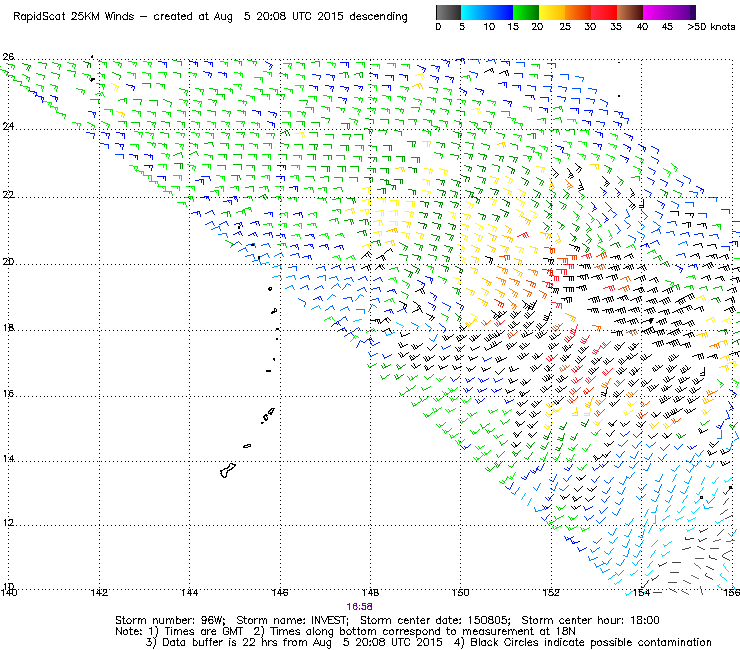Click the purple '16:58' time label
This screenshot has height=650, width=740.
(359, 607)
